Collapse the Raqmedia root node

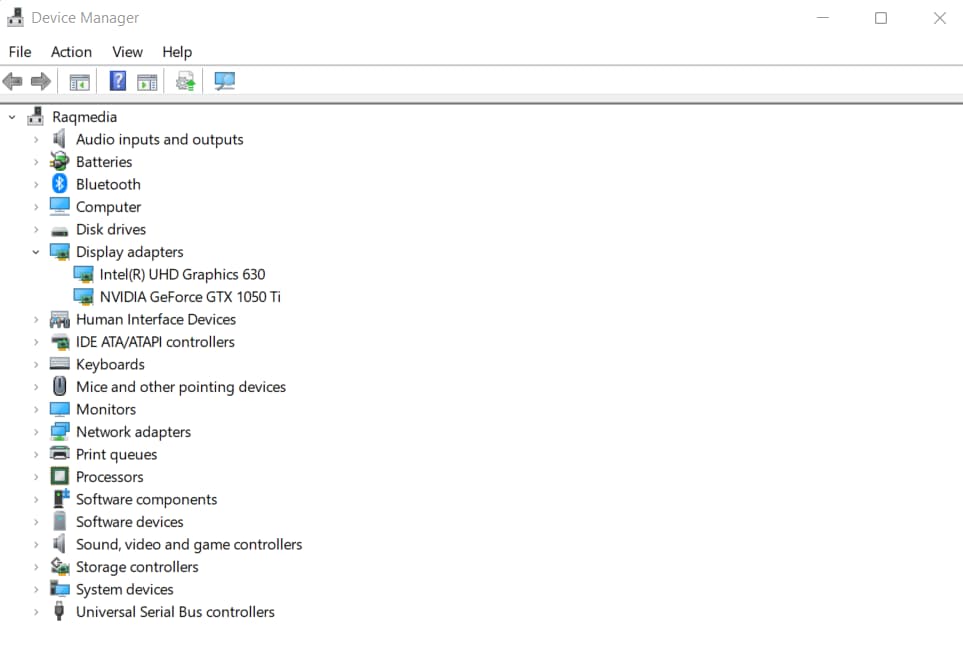pos(12,117)
